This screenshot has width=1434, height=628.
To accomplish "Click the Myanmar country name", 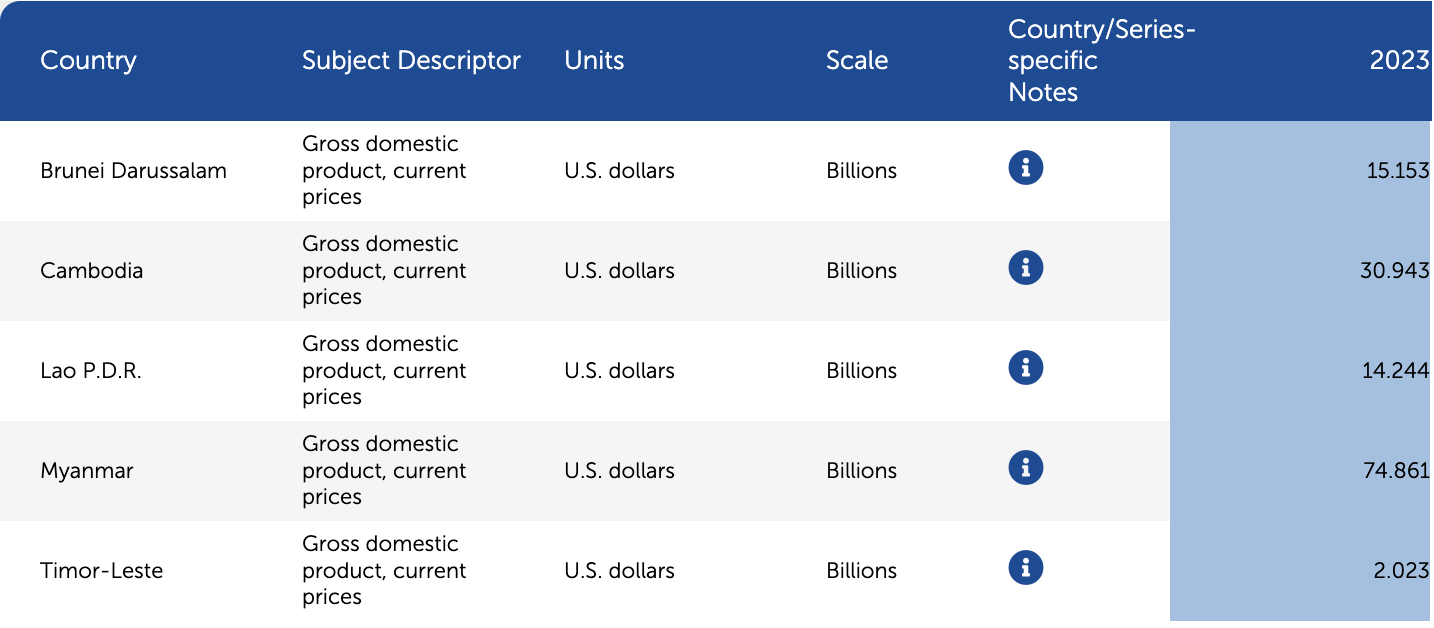I will coord(87,471).
